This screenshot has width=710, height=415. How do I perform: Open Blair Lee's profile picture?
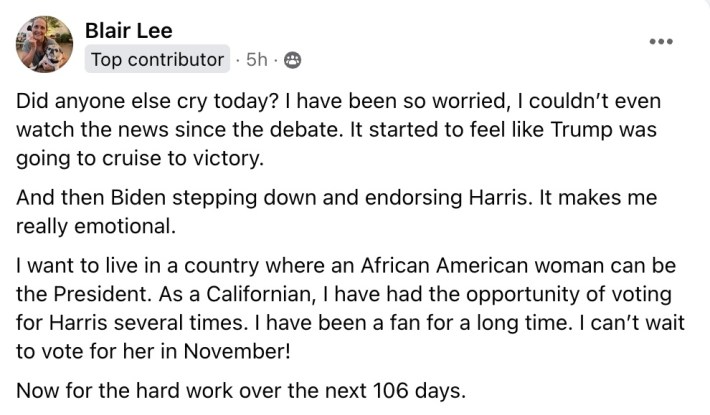pyautogui.click(x=43, y=44)
